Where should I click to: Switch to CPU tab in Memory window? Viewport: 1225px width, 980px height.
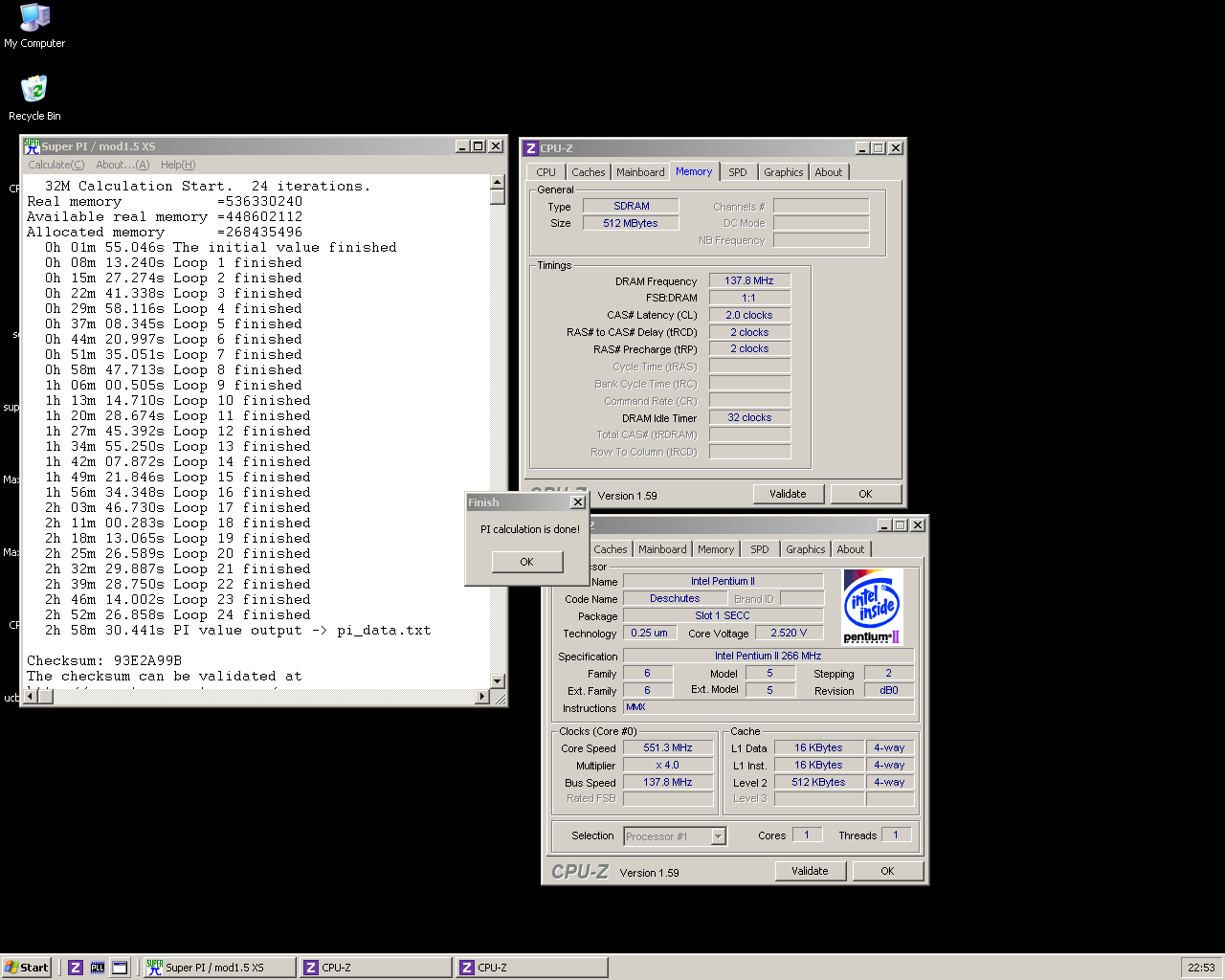(x=546, y=172)
